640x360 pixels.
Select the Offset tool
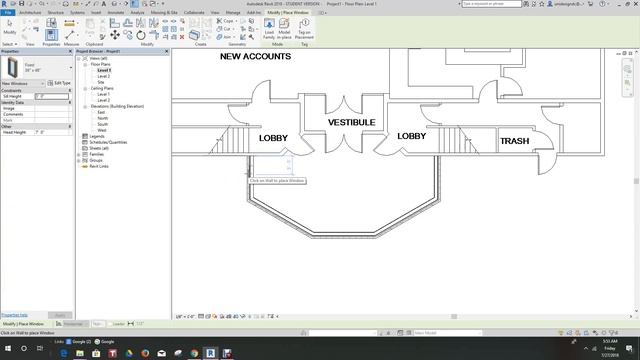pyautogui.click(x=128, y=23)
